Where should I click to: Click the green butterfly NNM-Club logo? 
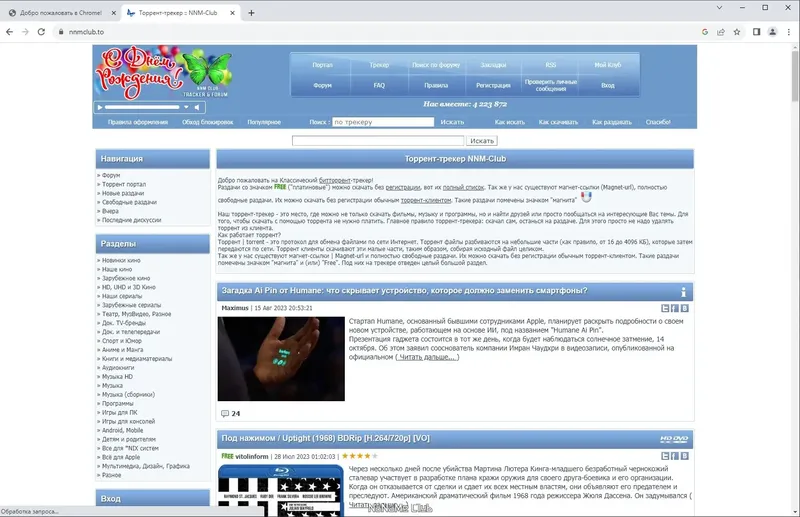207,68
